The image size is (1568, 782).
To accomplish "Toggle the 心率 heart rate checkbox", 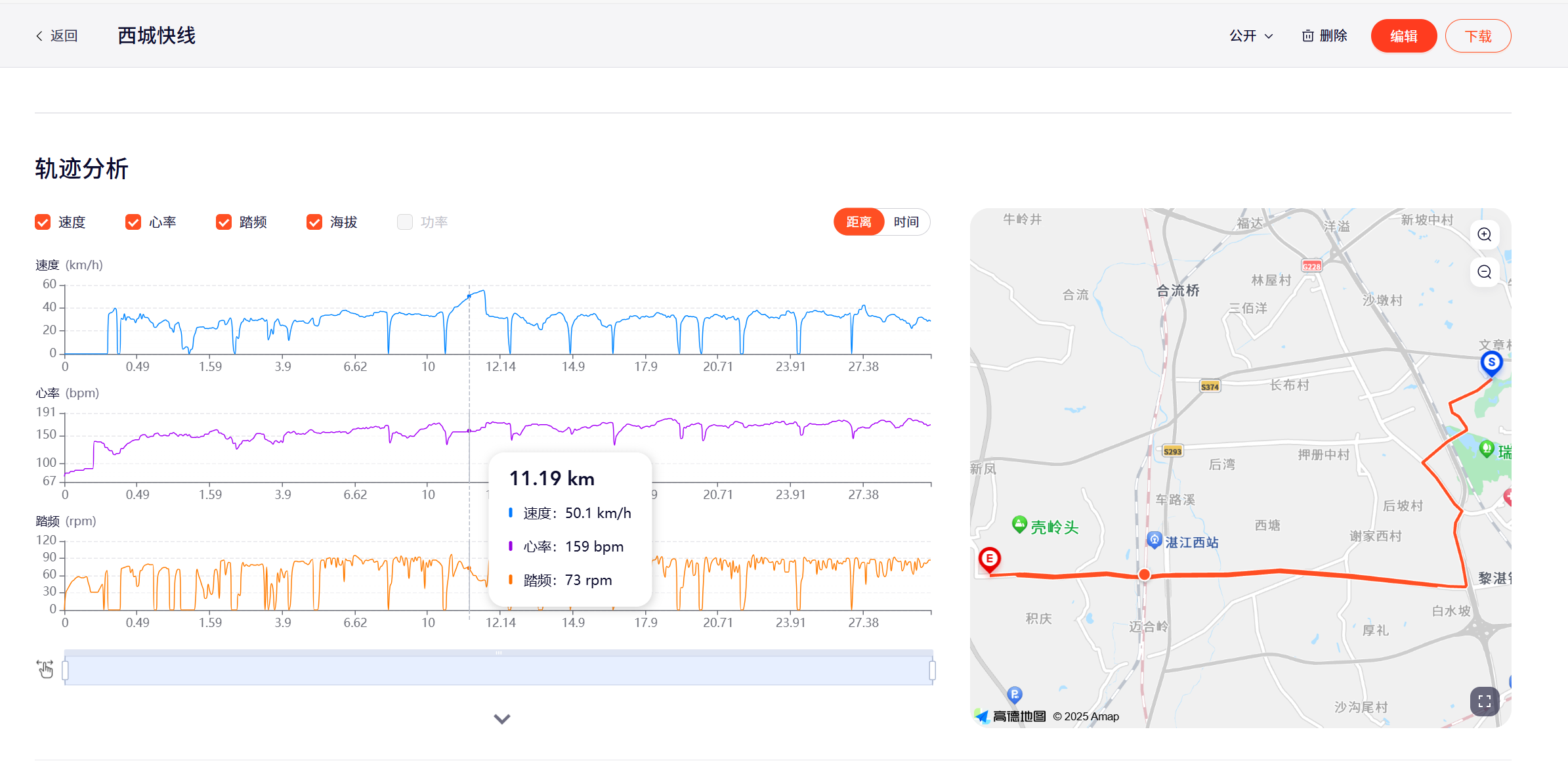I will (x=134, y=223).
